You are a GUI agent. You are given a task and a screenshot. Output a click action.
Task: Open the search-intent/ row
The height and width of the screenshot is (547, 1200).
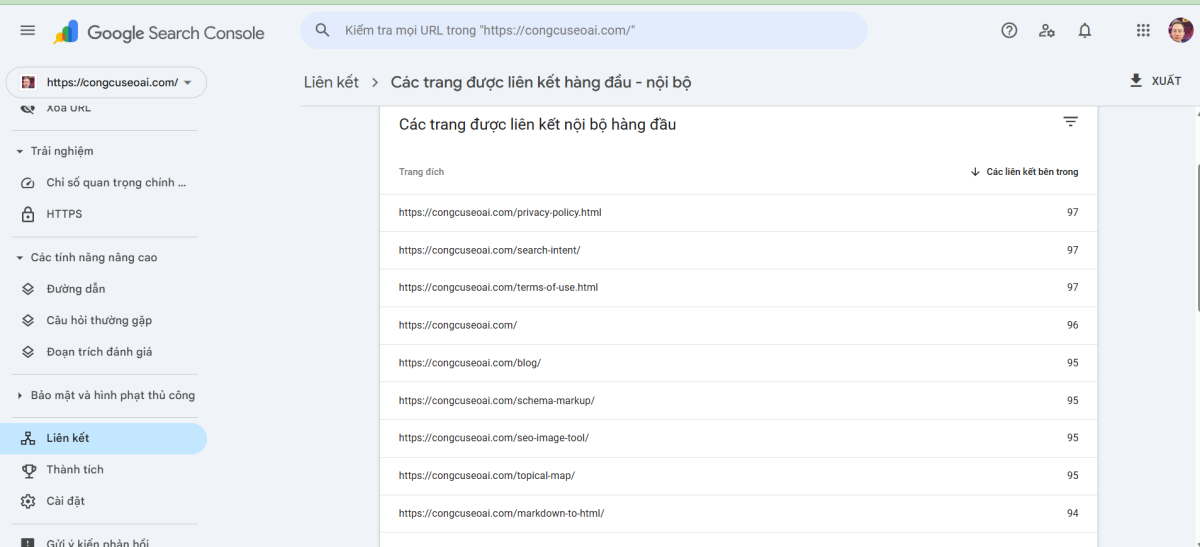click(738, 250)
